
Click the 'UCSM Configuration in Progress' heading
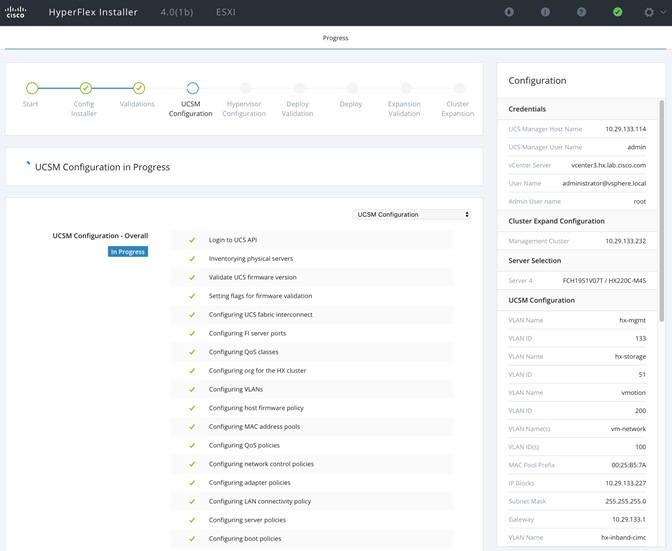[102, 167]
